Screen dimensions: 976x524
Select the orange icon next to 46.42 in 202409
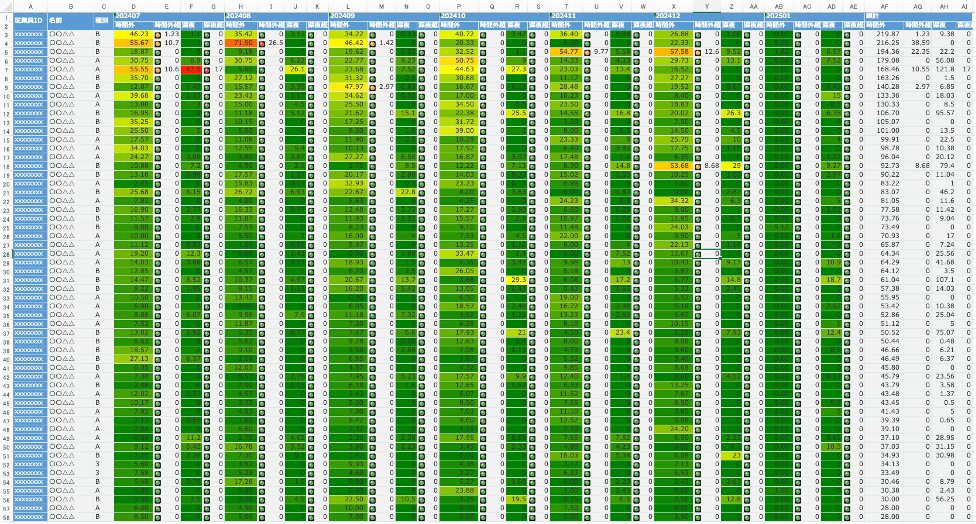[371, 43]
